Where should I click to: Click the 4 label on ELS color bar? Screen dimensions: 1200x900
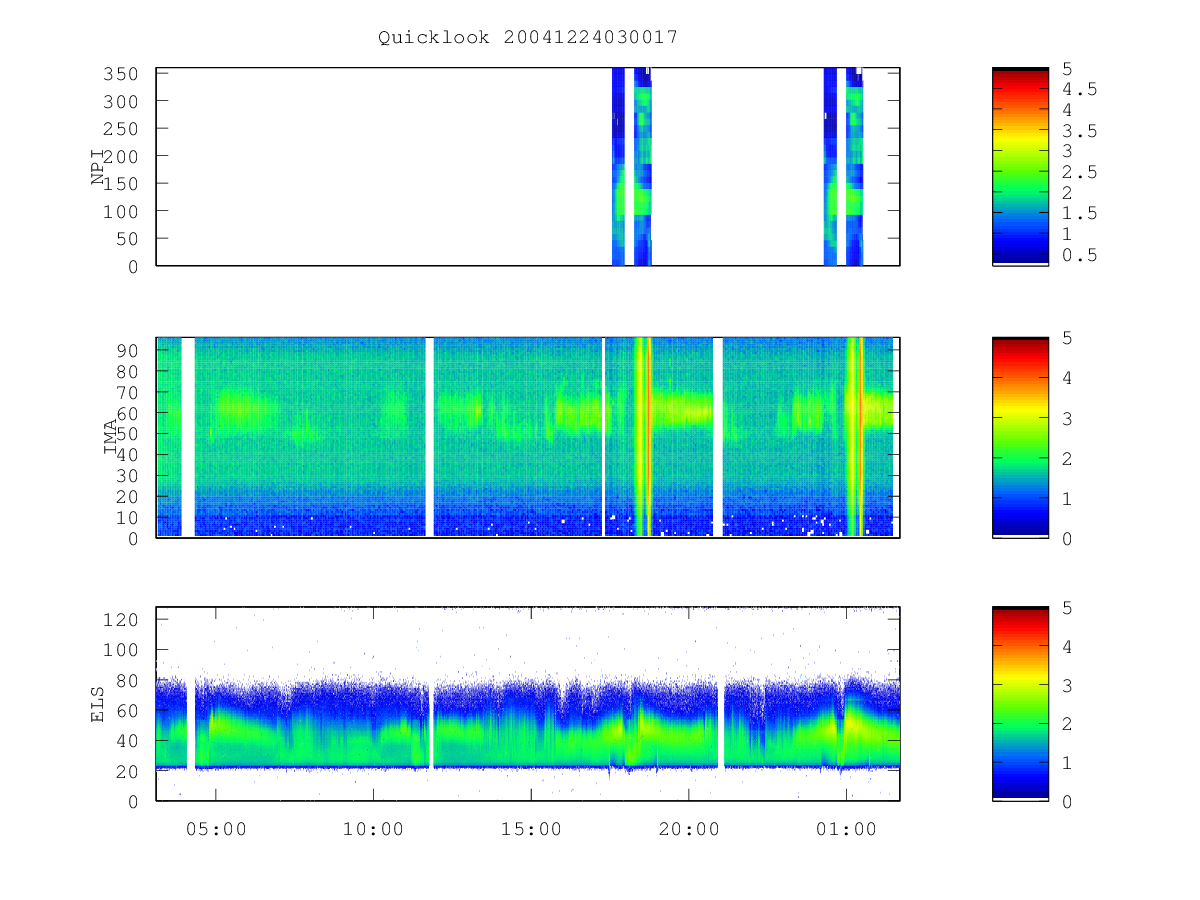(1067, 646)
